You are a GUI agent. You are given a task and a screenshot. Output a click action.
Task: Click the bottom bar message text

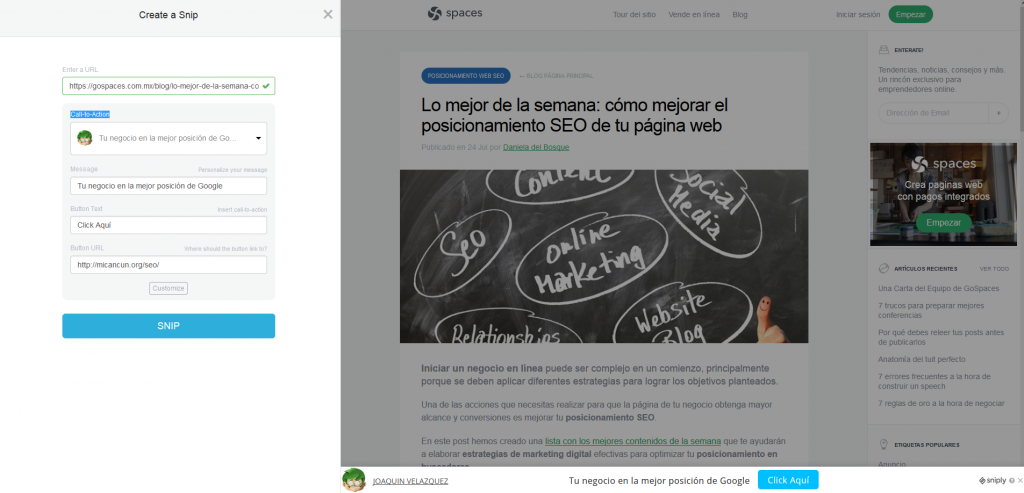click(659, 481)
